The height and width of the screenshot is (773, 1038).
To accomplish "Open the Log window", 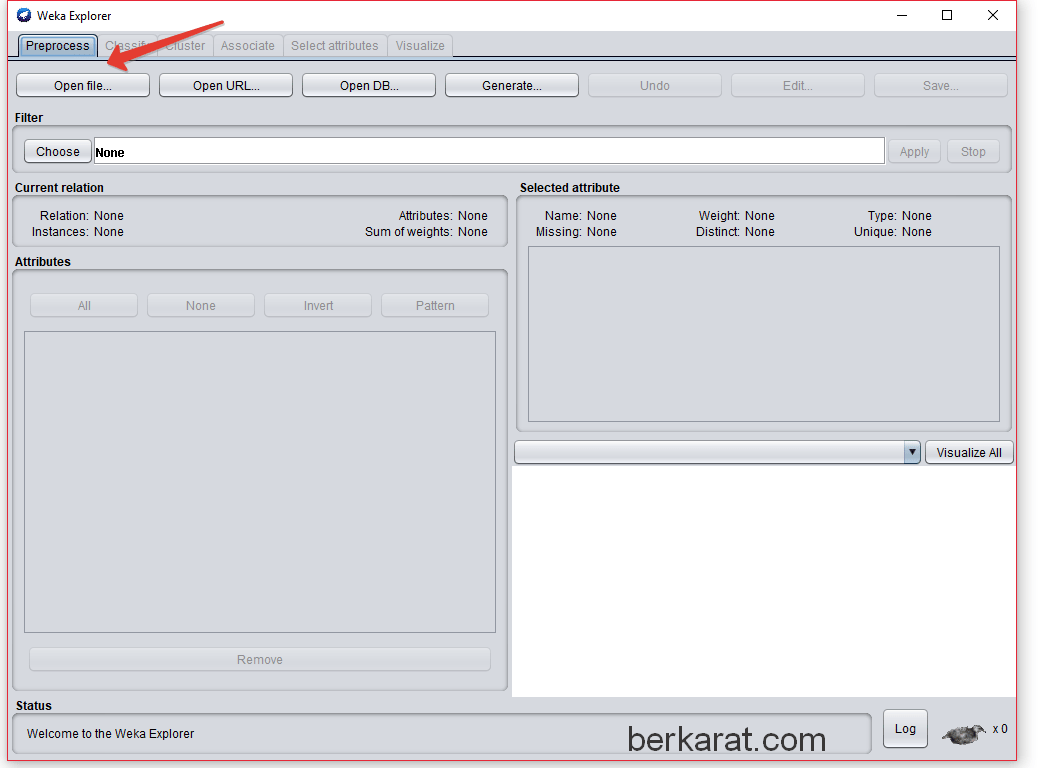I will pos(905,729).
